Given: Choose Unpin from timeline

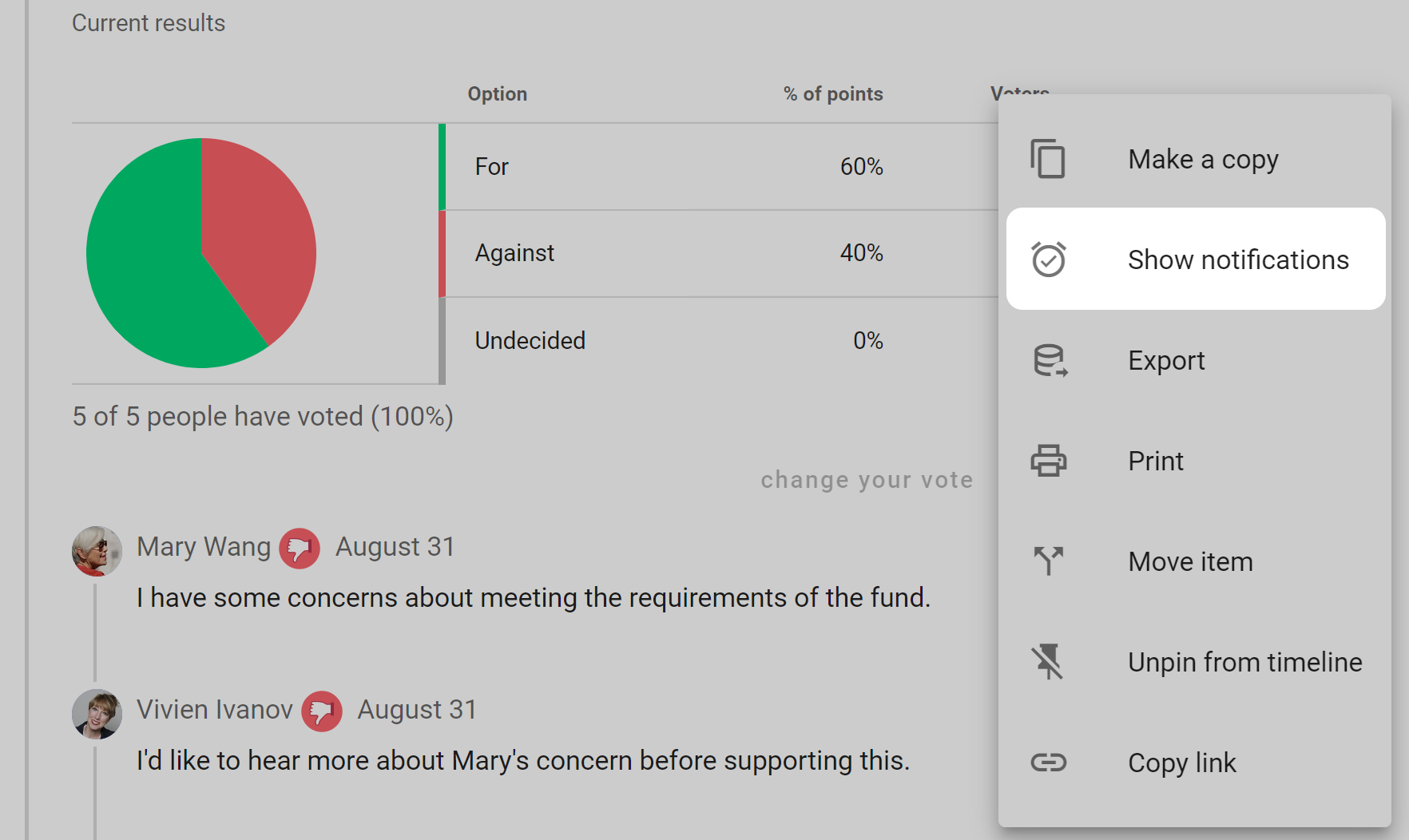Looking at the screenshot, I should point(1244,661).
